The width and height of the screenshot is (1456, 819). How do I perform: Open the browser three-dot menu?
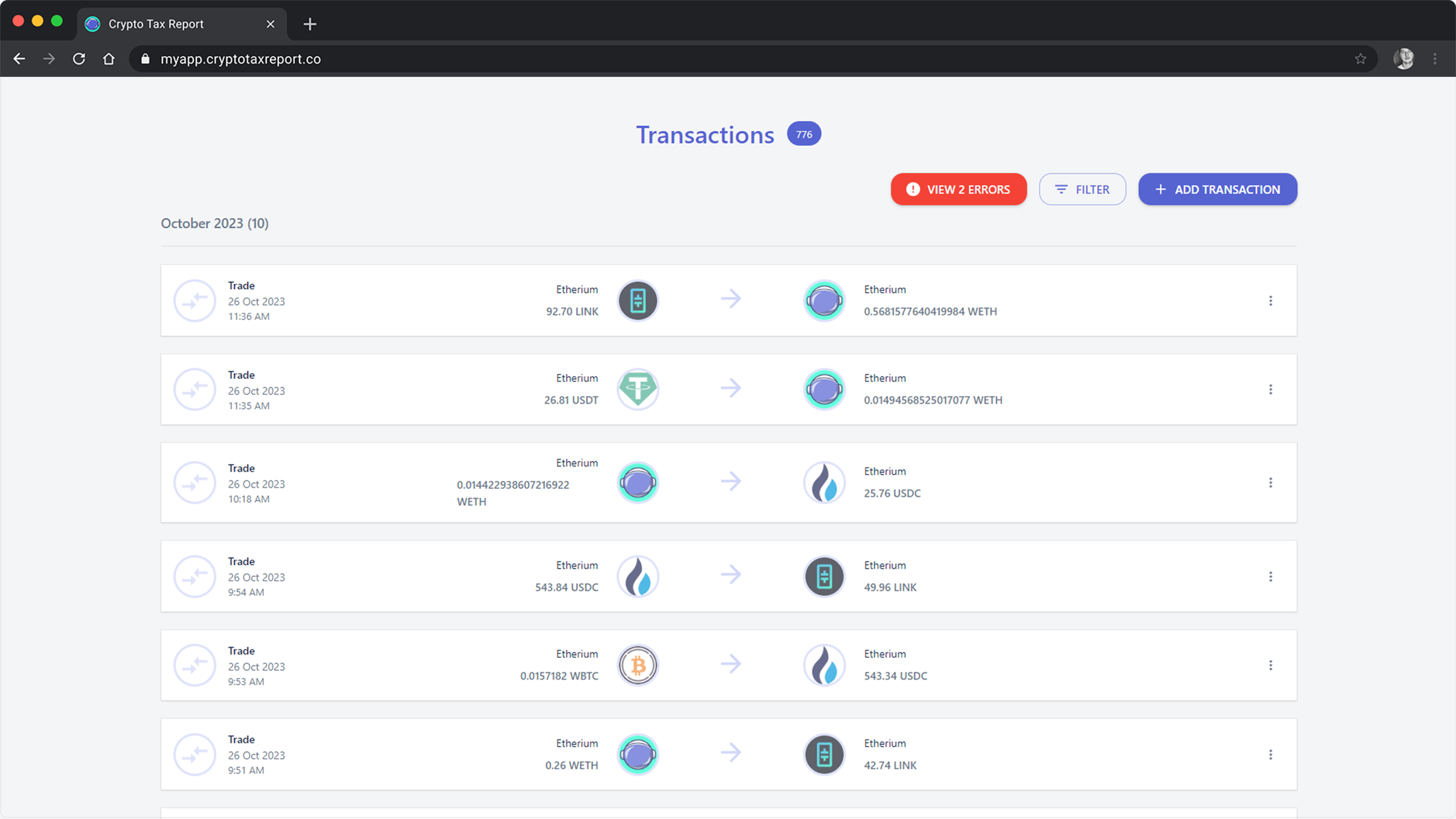pyautogui.click(x=1435, y=59)
